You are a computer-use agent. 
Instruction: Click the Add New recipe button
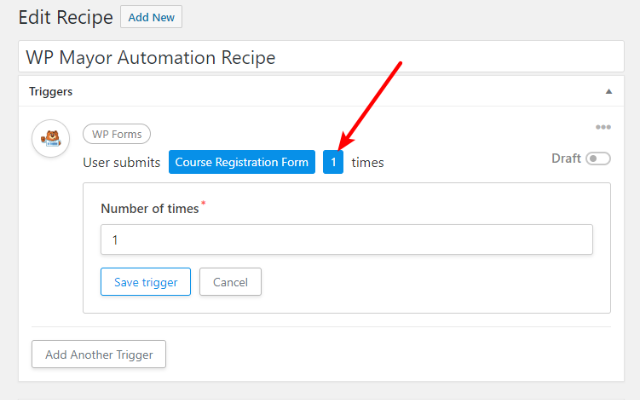[151, 17]
